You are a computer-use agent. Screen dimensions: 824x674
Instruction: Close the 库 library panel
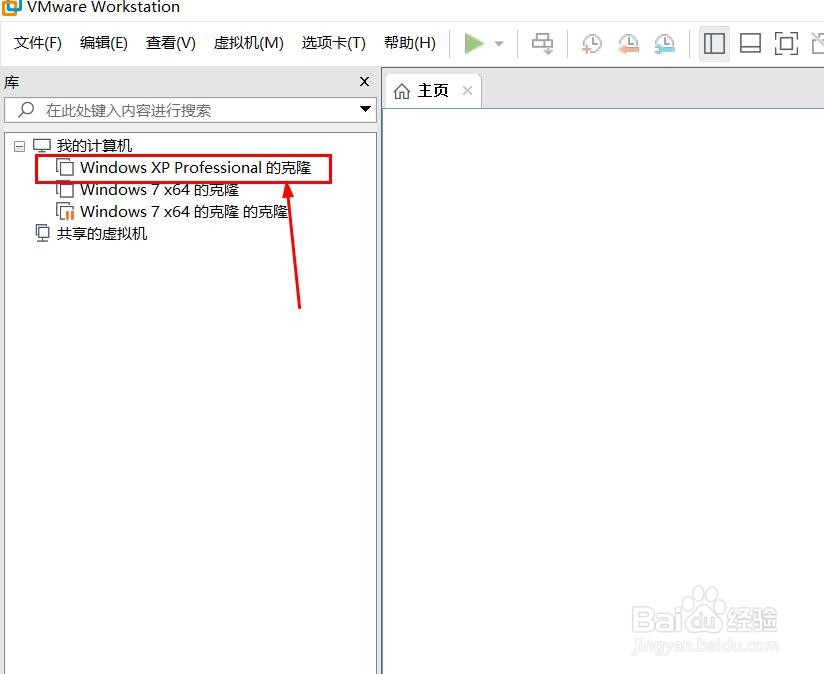click(x=364, y=81)
